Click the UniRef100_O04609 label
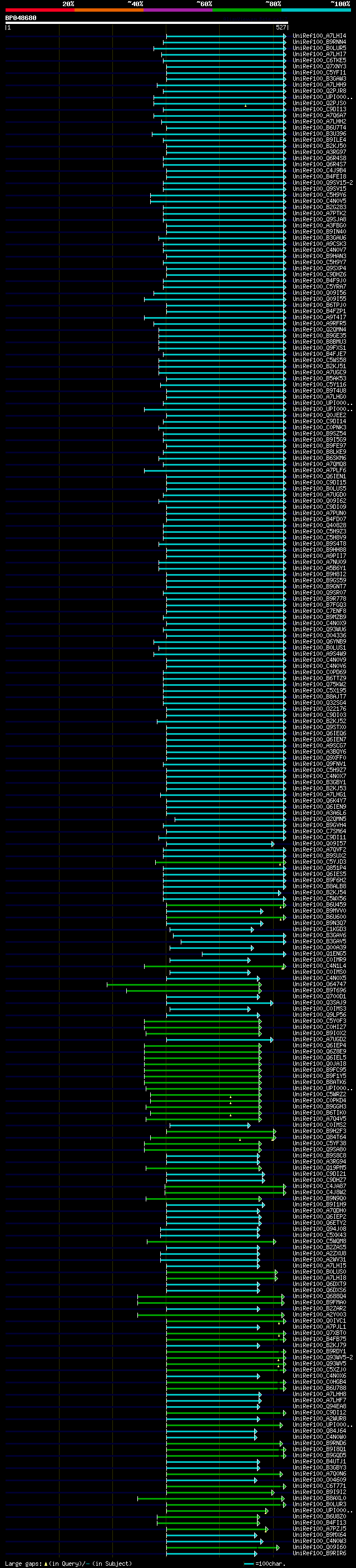The image size is (356, 1568). tap(319, 1480)
